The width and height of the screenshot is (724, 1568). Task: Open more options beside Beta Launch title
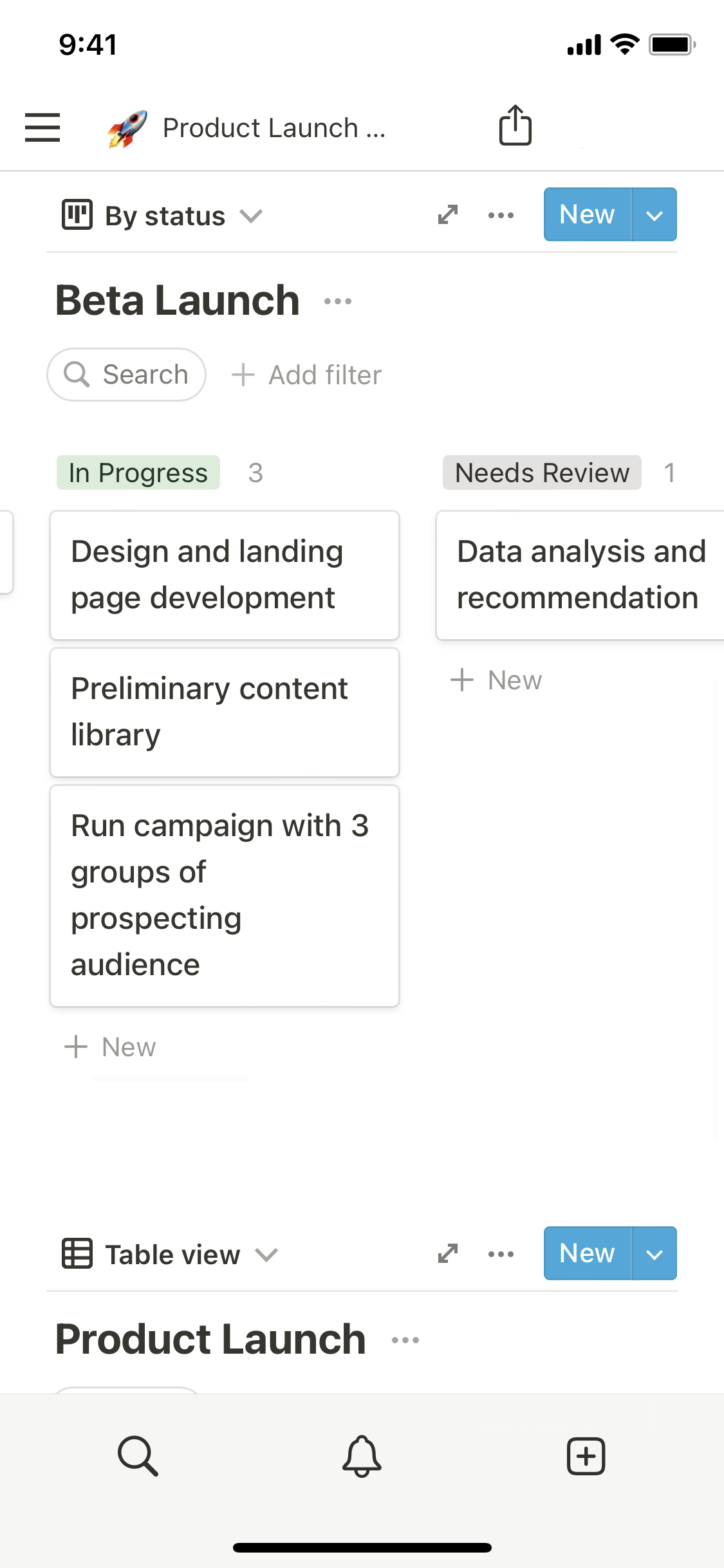click(x=338, y=301)
